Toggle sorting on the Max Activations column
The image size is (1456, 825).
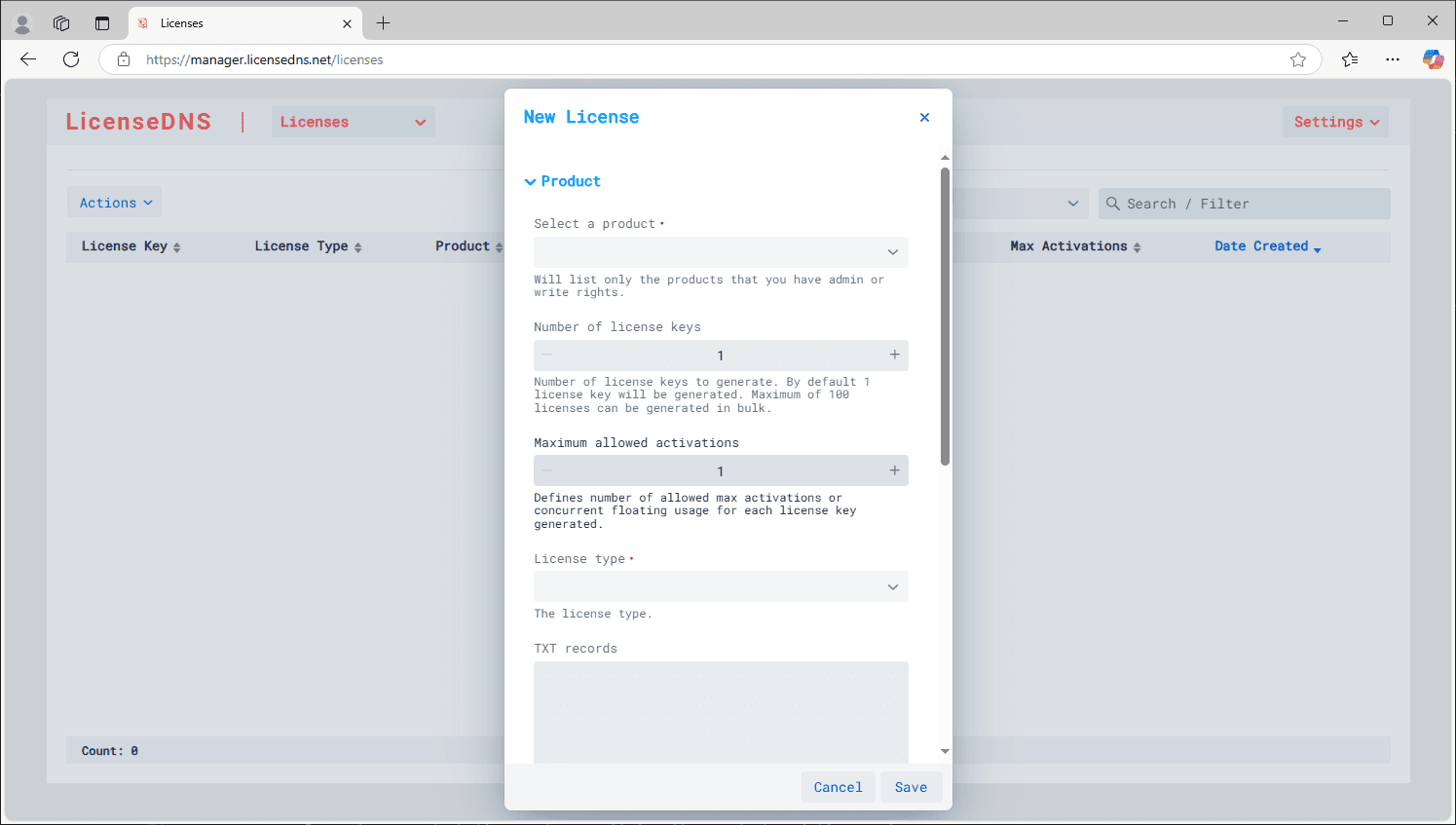[1136, 246]
